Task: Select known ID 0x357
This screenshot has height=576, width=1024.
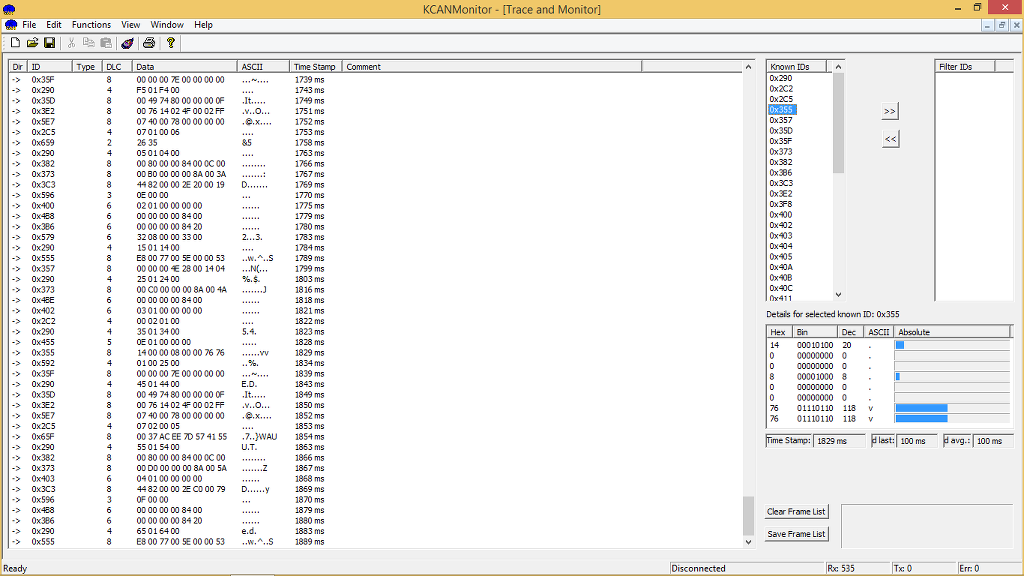Action: point(780,120)
